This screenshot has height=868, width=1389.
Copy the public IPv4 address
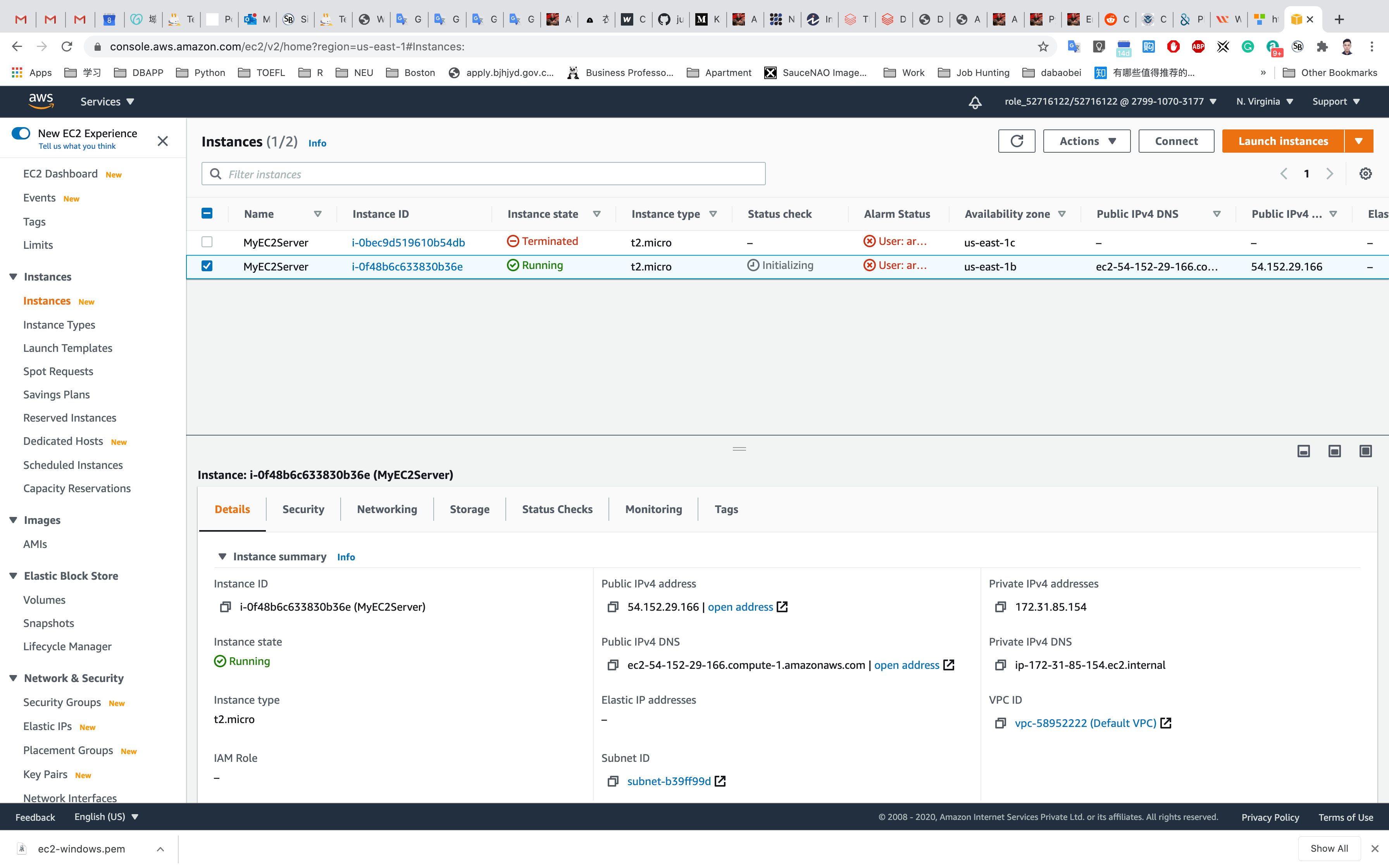coord(612,607)
